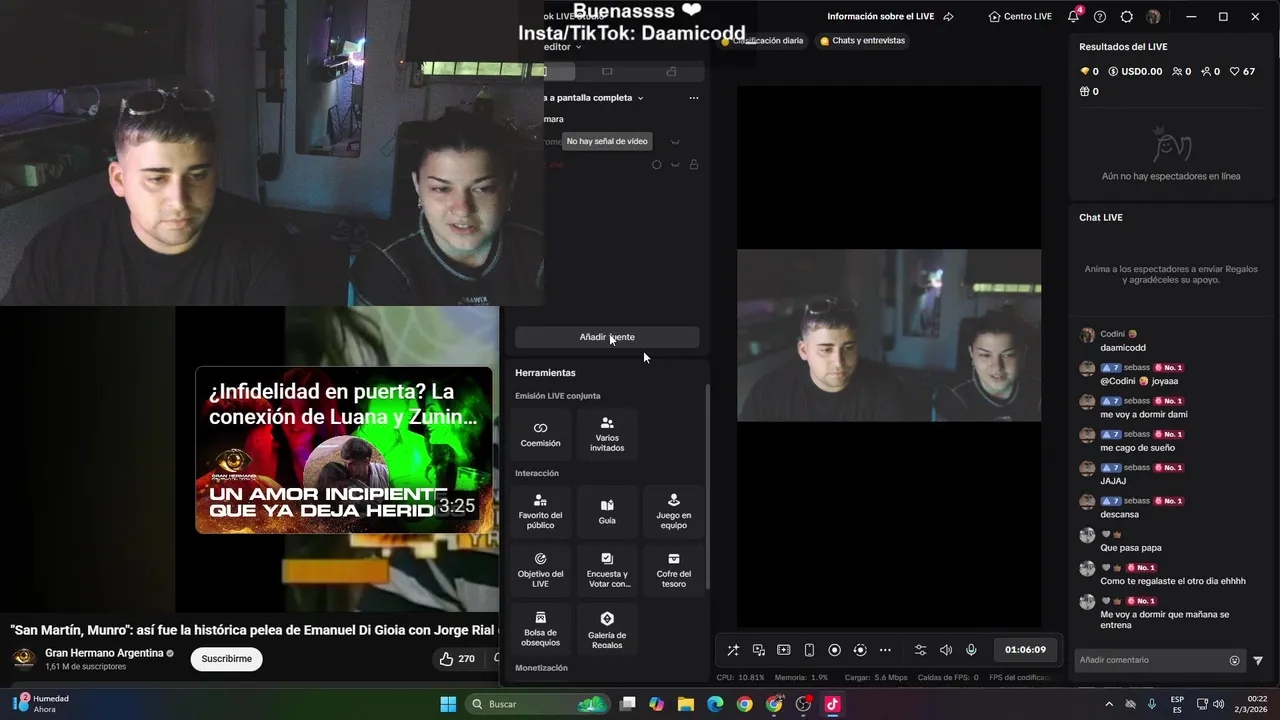Open more options in bottom toolbar
The width and height of the screenshot is (1280, 720).
[885, 650]
